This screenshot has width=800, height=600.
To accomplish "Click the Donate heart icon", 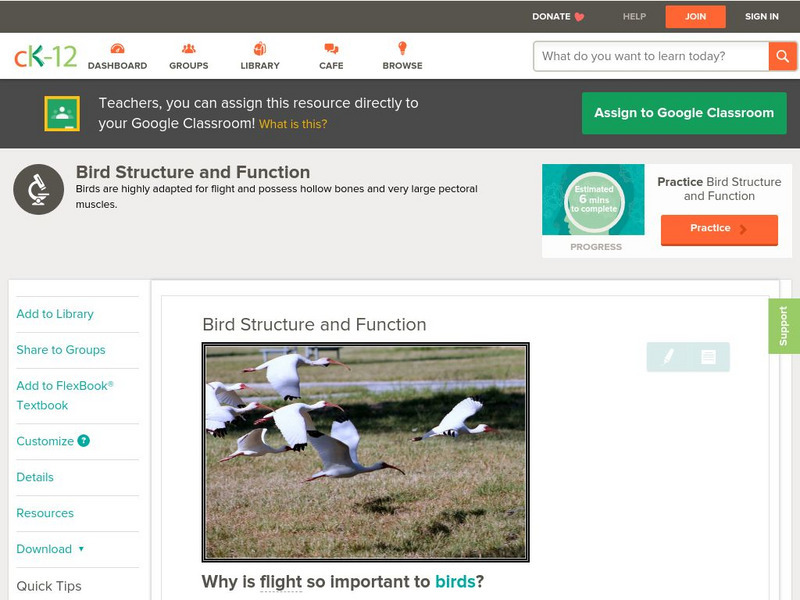I will click(x=579, y=17).
